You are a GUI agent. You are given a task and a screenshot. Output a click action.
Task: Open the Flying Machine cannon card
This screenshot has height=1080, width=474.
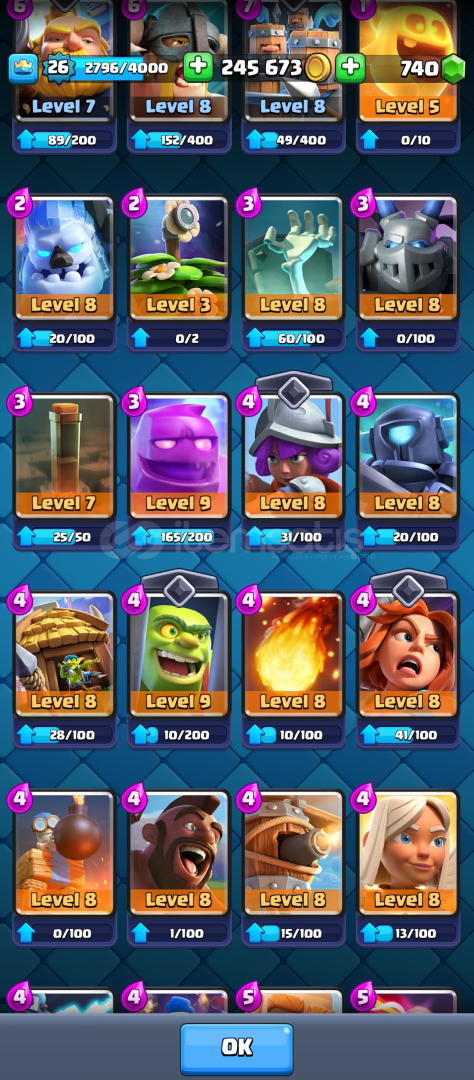[x=293, y=853]
